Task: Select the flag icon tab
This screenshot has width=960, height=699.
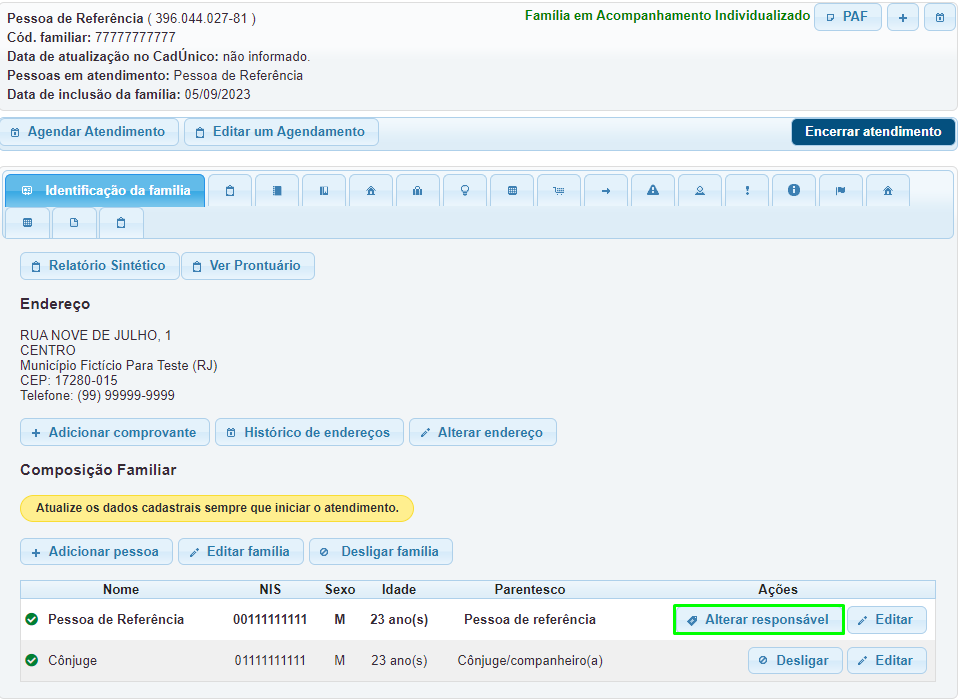Action: coord(841,190)
